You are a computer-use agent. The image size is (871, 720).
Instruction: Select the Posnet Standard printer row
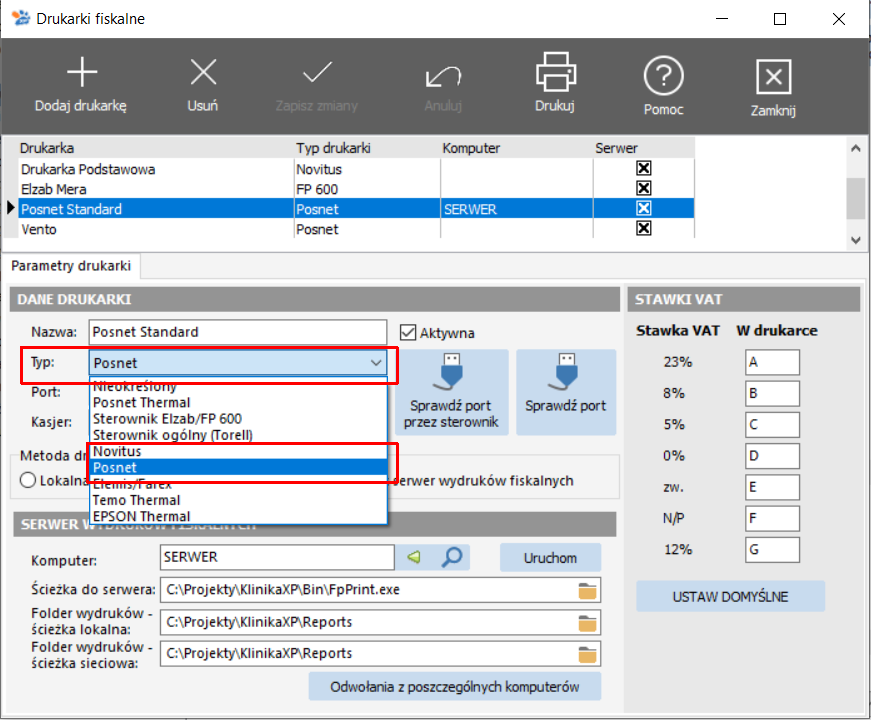[356, 208]
